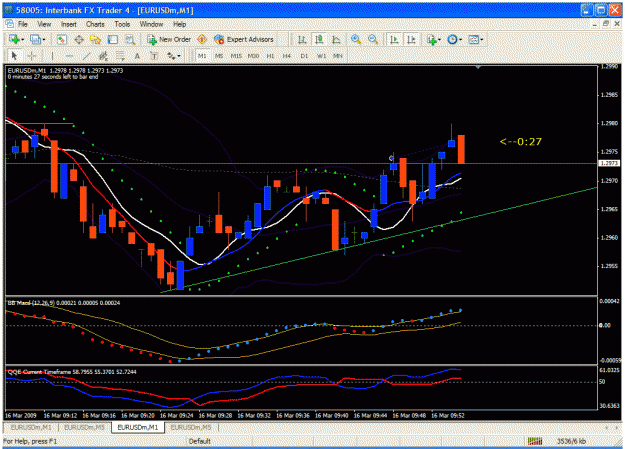Screen dimensions: 625x449
Task: Switch to M5 timeframe
Action: pyautogui.click(x=219, y=56)
